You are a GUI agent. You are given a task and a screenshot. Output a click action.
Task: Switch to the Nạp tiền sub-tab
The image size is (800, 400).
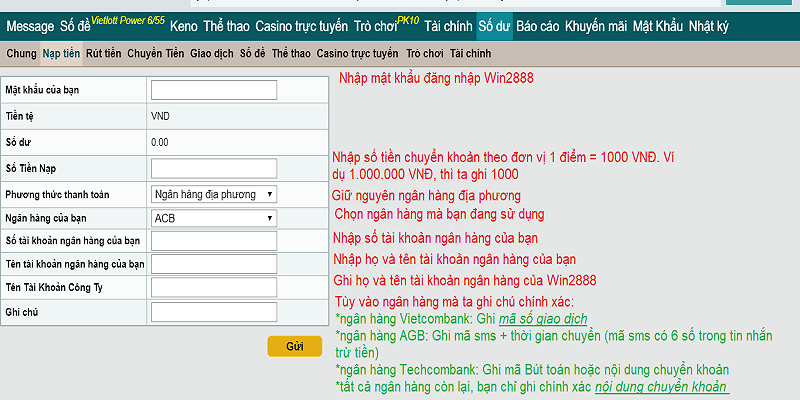tap(61, 54)
